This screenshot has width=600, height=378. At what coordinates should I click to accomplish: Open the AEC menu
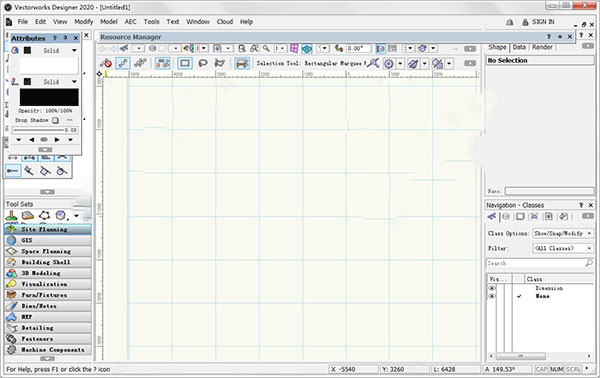click(130, 22)
